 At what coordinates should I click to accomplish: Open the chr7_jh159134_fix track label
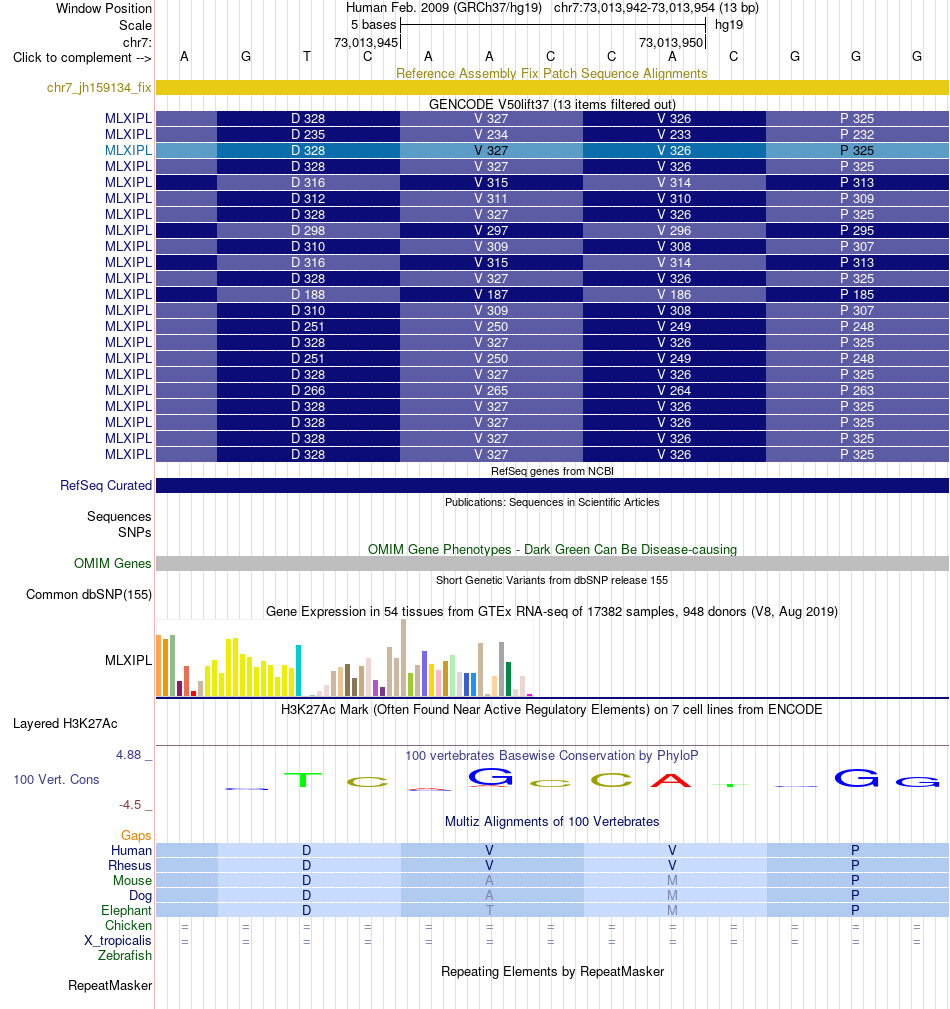pyautogui.click(x=99, y=88)
